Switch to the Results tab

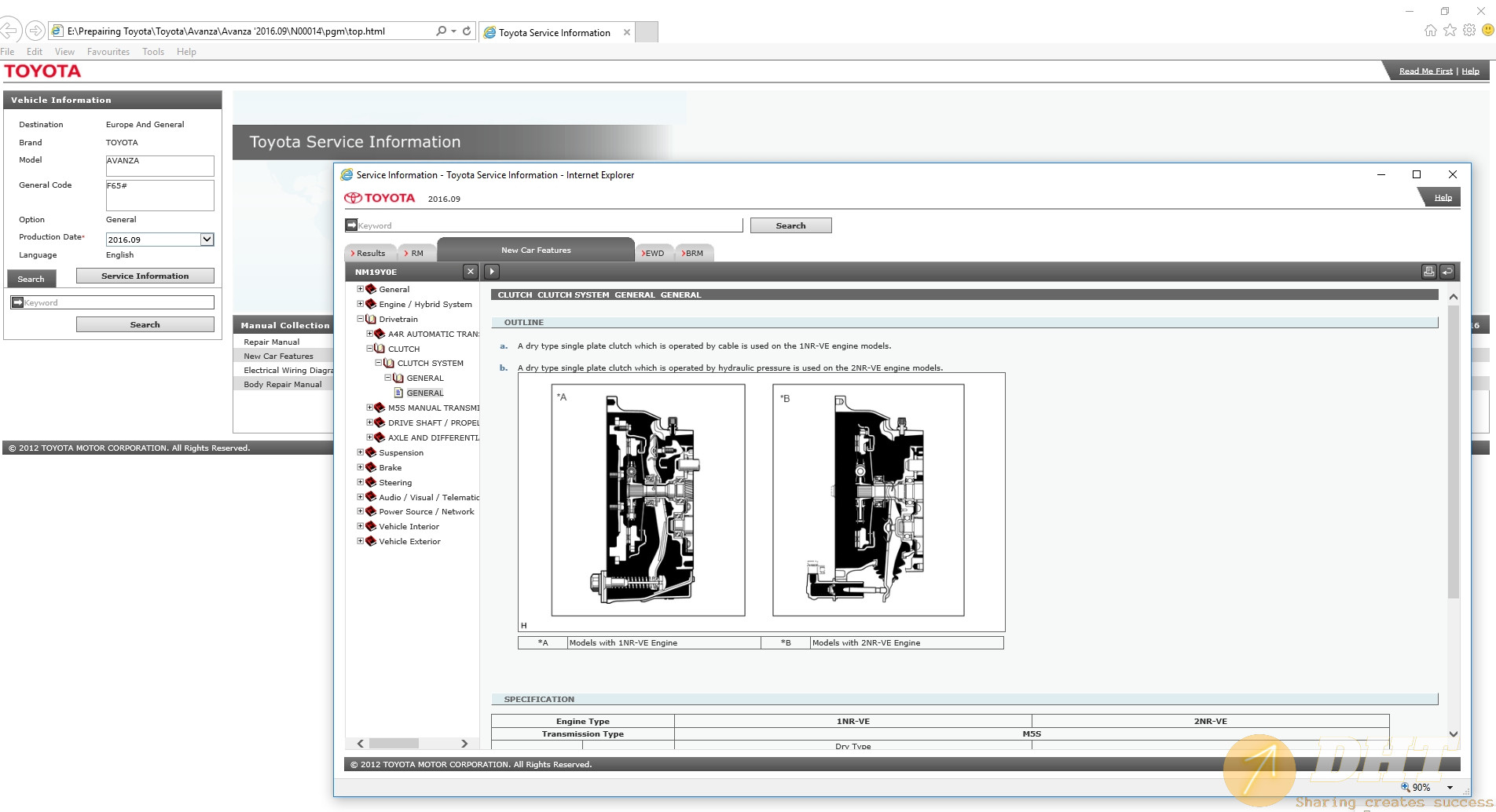[x=370, y=253]
